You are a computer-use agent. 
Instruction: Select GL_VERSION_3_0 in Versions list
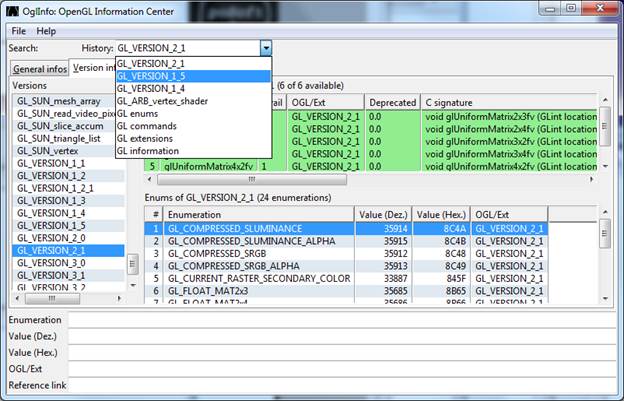coord(51,263)
